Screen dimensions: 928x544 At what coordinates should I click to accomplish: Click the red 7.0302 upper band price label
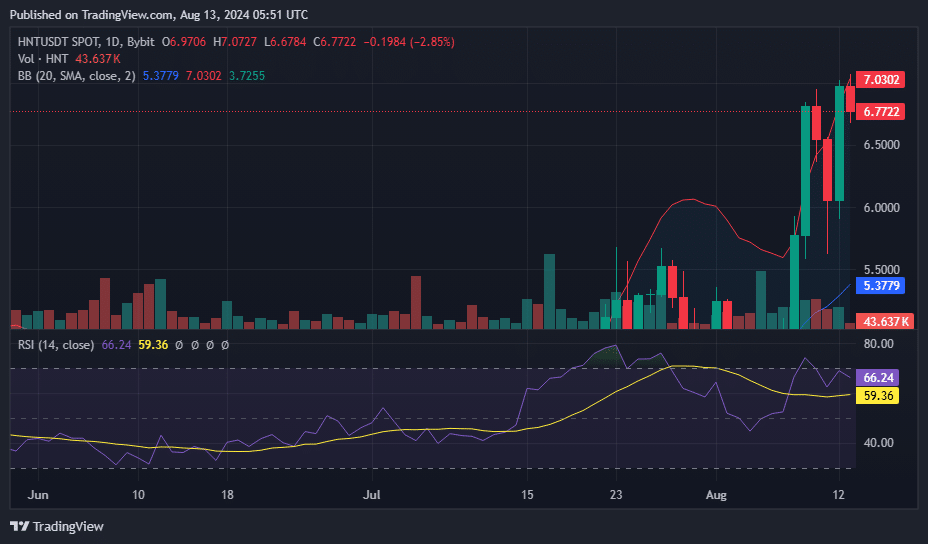[881, 79]
